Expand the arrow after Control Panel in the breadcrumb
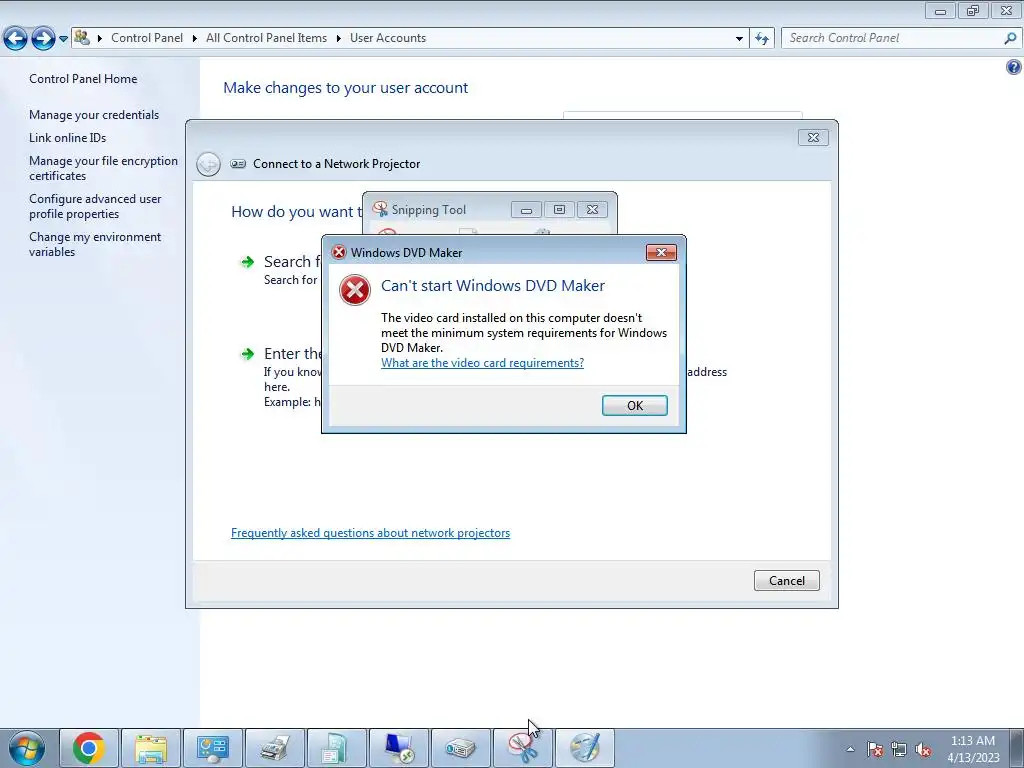The image size is (1024, 768). [x=195, y=39]
